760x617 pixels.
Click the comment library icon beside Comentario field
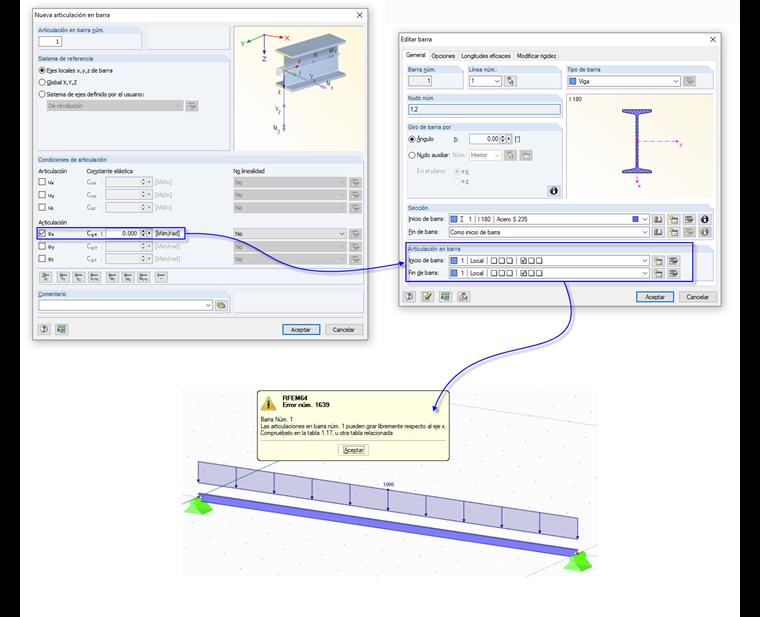(x=222, y=305)
